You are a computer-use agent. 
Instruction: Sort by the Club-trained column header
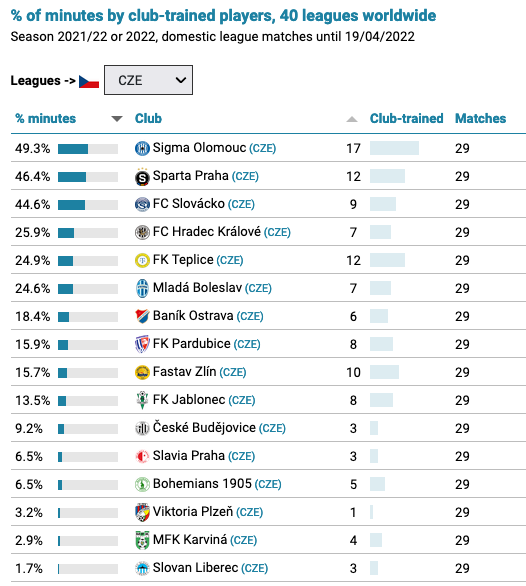click(x=406, y=118)
